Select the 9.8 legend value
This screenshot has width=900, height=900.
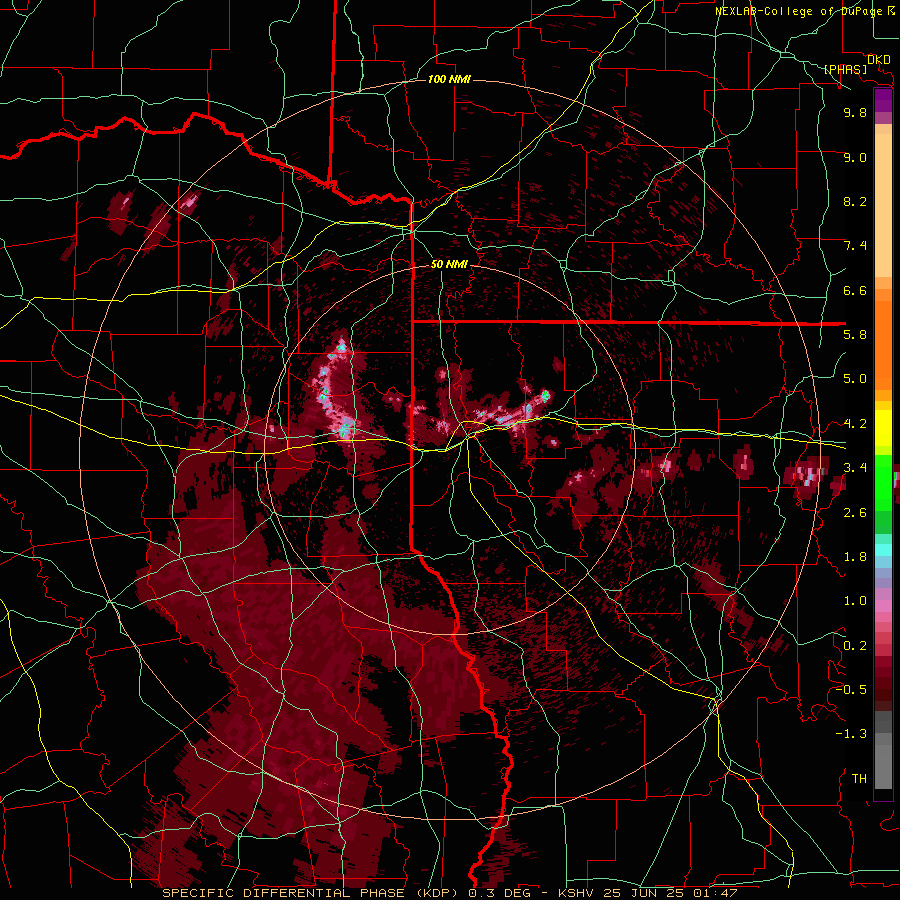(x=855, y=112)
